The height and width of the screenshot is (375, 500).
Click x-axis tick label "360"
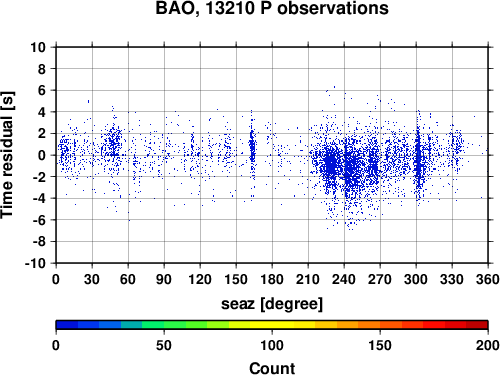click(488, 279)
